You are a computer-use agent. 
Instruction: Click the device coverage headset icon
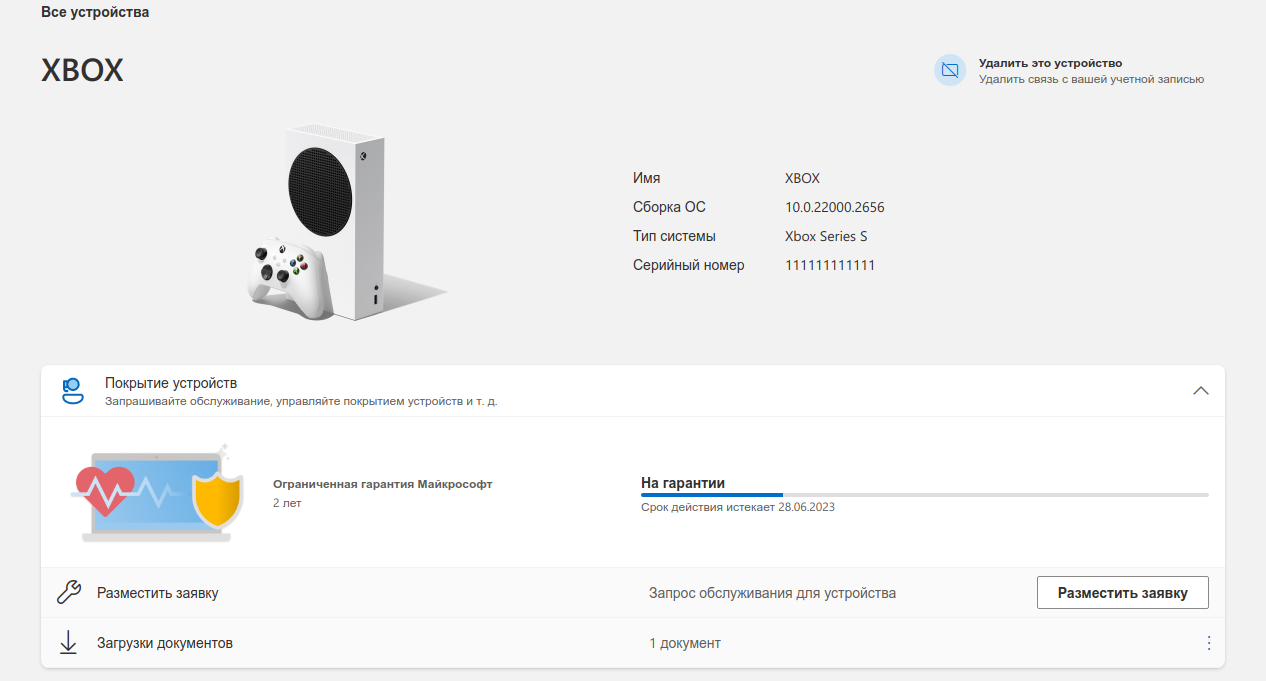(x=72, y=391)
